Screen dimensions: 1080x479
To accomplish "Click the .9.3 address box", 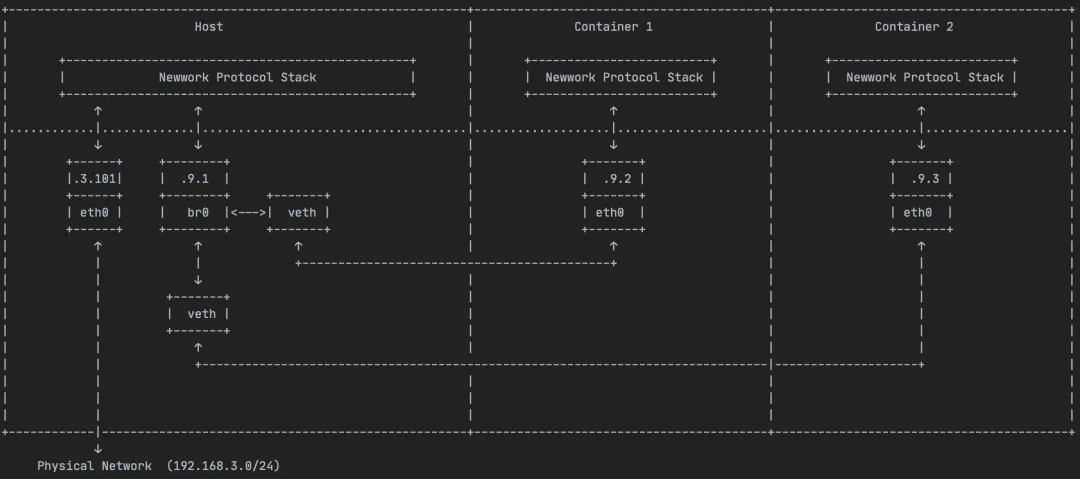I will [x=922, y=179].
